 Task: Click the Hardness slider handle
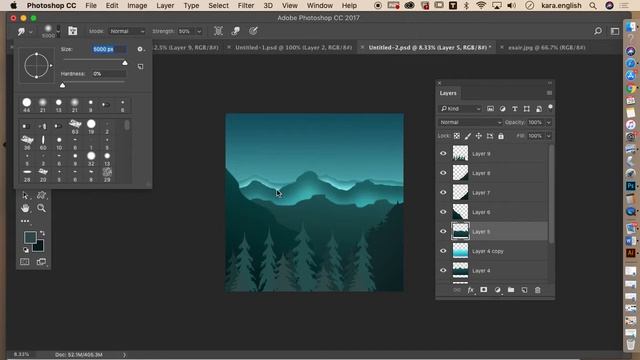[x=62, y=85]
